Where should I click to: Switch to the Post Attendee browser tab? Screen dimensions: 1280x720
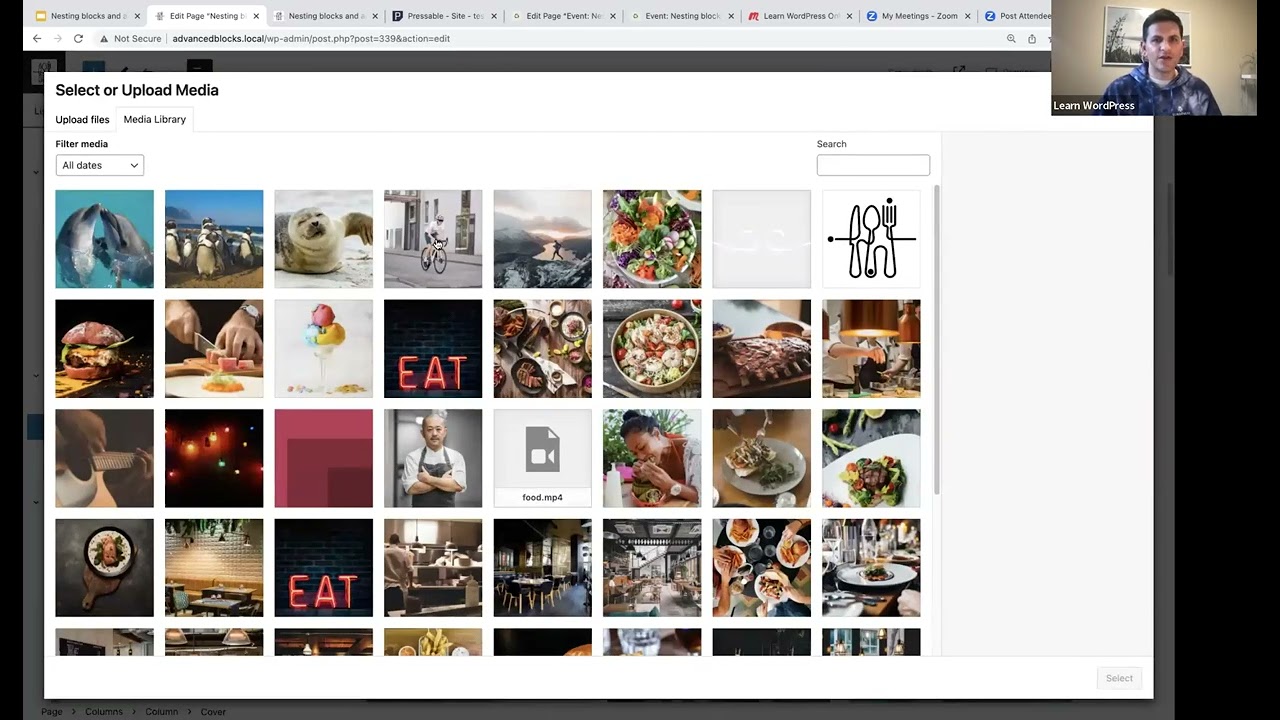pyautogui.click(x=1017, y=16)
